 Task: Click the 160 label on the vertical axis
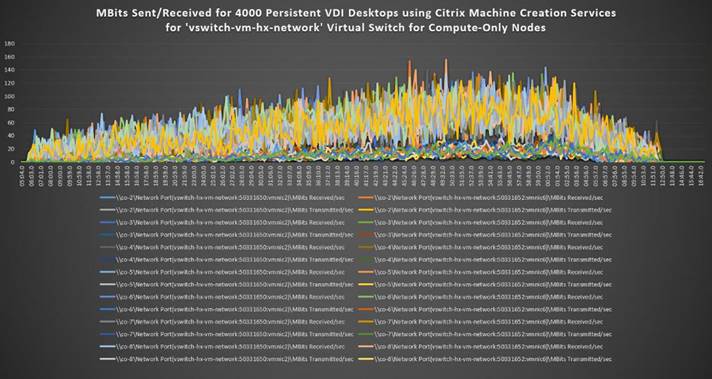pyautogui.click(x=10, y=57)
